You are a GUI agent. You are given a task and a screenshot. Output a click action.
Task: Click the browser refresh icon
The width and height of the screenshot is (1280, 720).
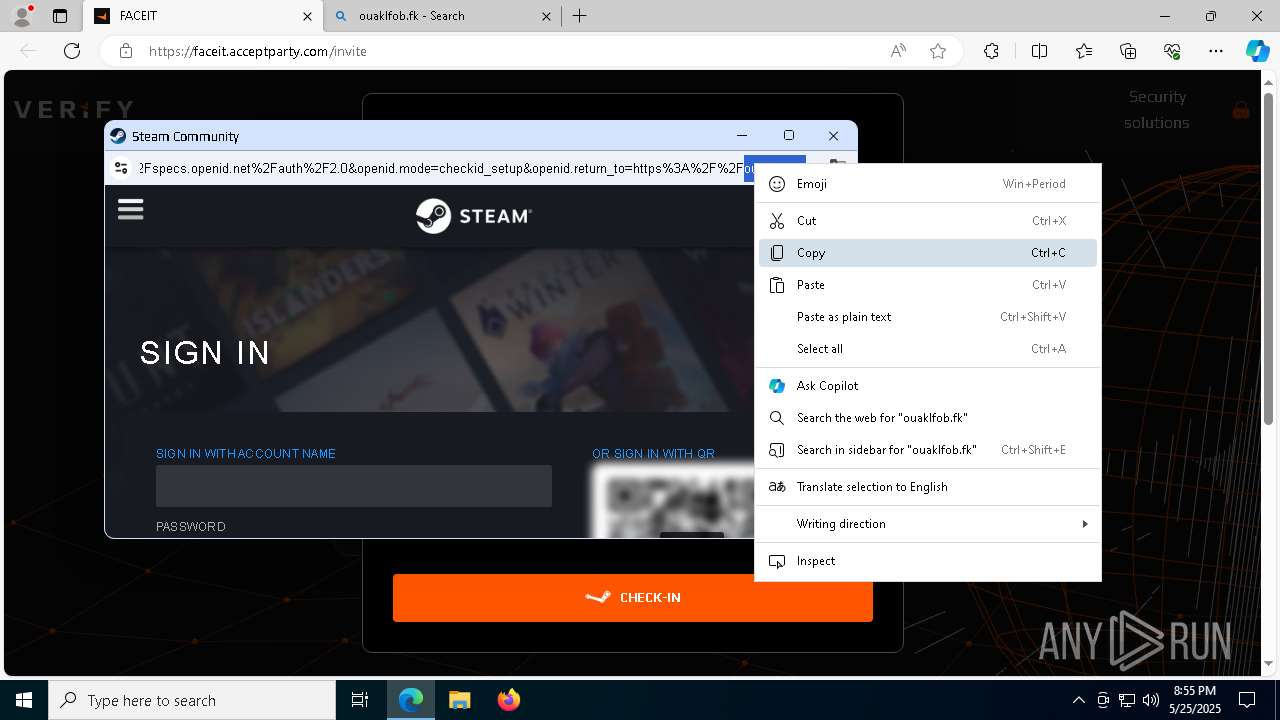click(x=72, y=51)
